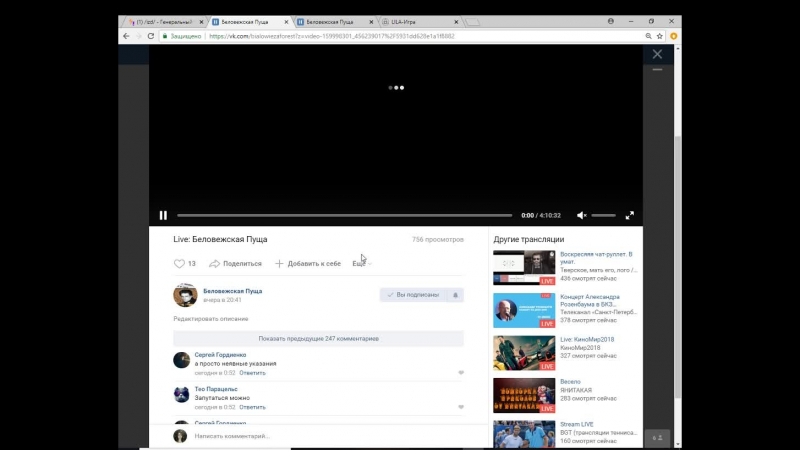Unmute the video with speaker icon
The height and width of the screenshot is (450, 800).
point(581,215)
